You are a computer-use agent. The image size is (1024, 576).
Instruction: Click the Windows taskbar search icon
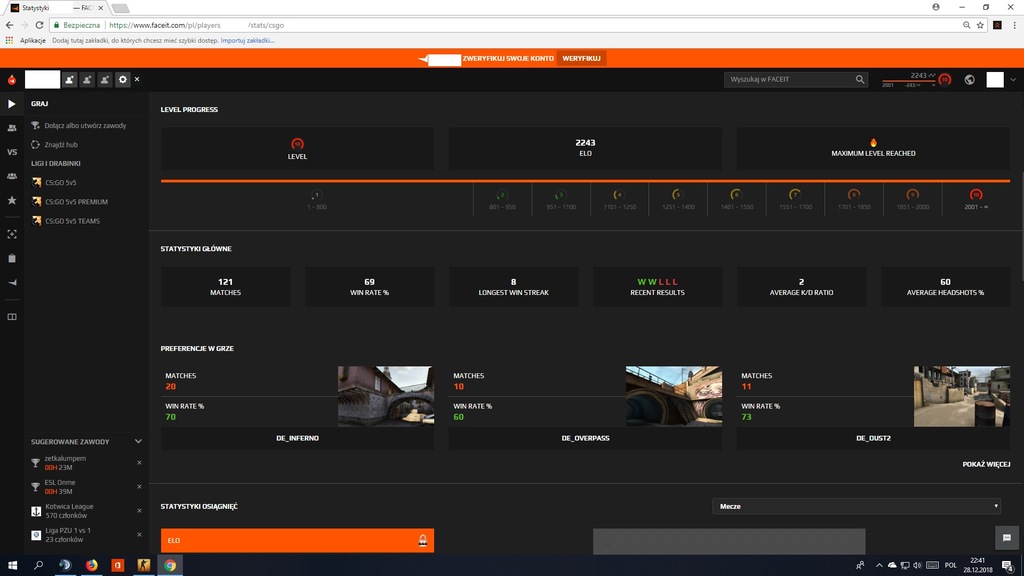[x=39, y=565]
